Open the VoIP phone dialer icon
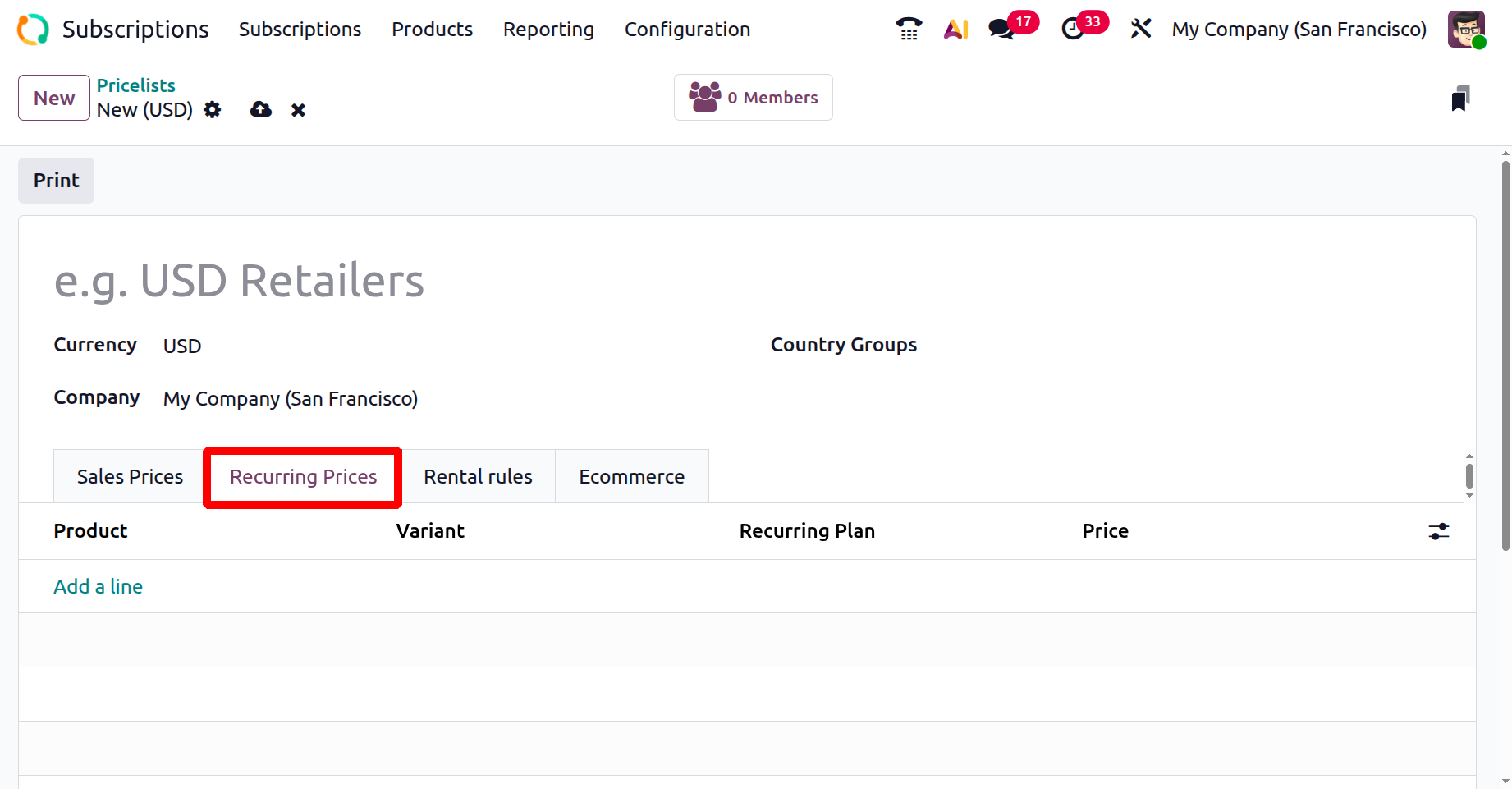Image resolution: width=1512 pixels, height=789 pixels. 908,30
